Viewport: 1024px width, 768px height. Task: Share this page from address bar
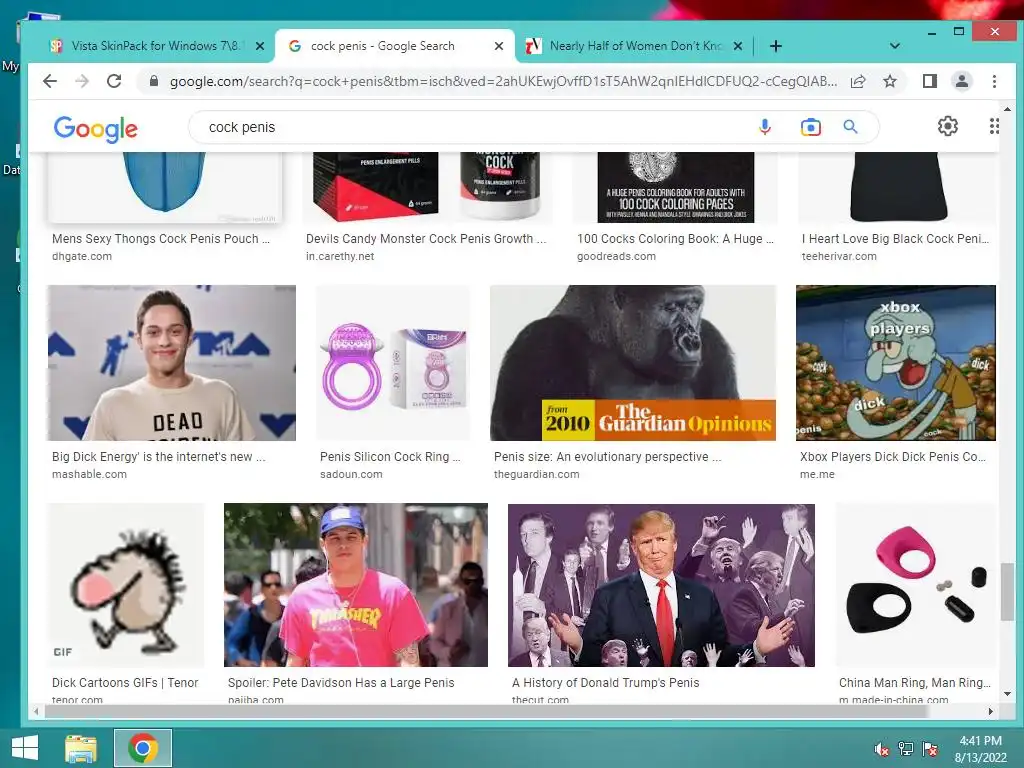pos(858,81)
